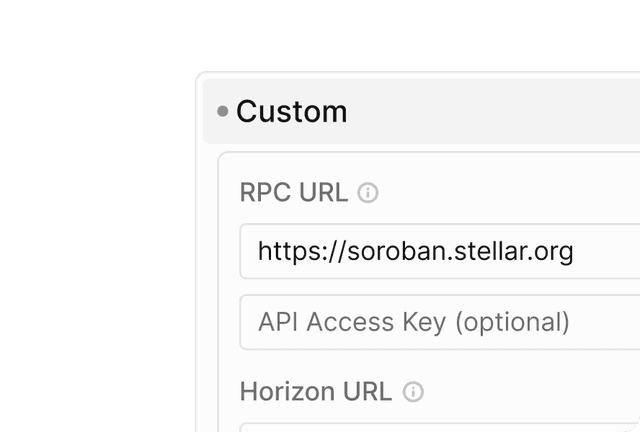Click the Horizon URL field label
The width and height of the screenshot is (640, 432).
point(316,392)
